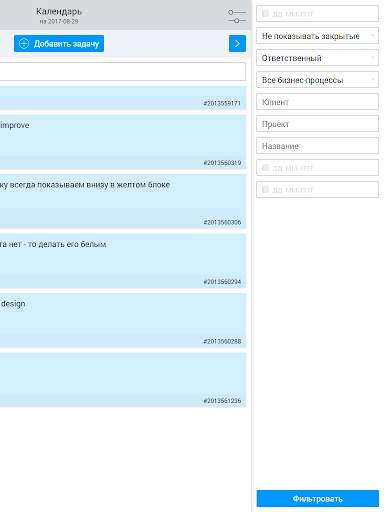
Task: Click task number #2013560294
Action: pyautogui.click(x=222, y=282)
